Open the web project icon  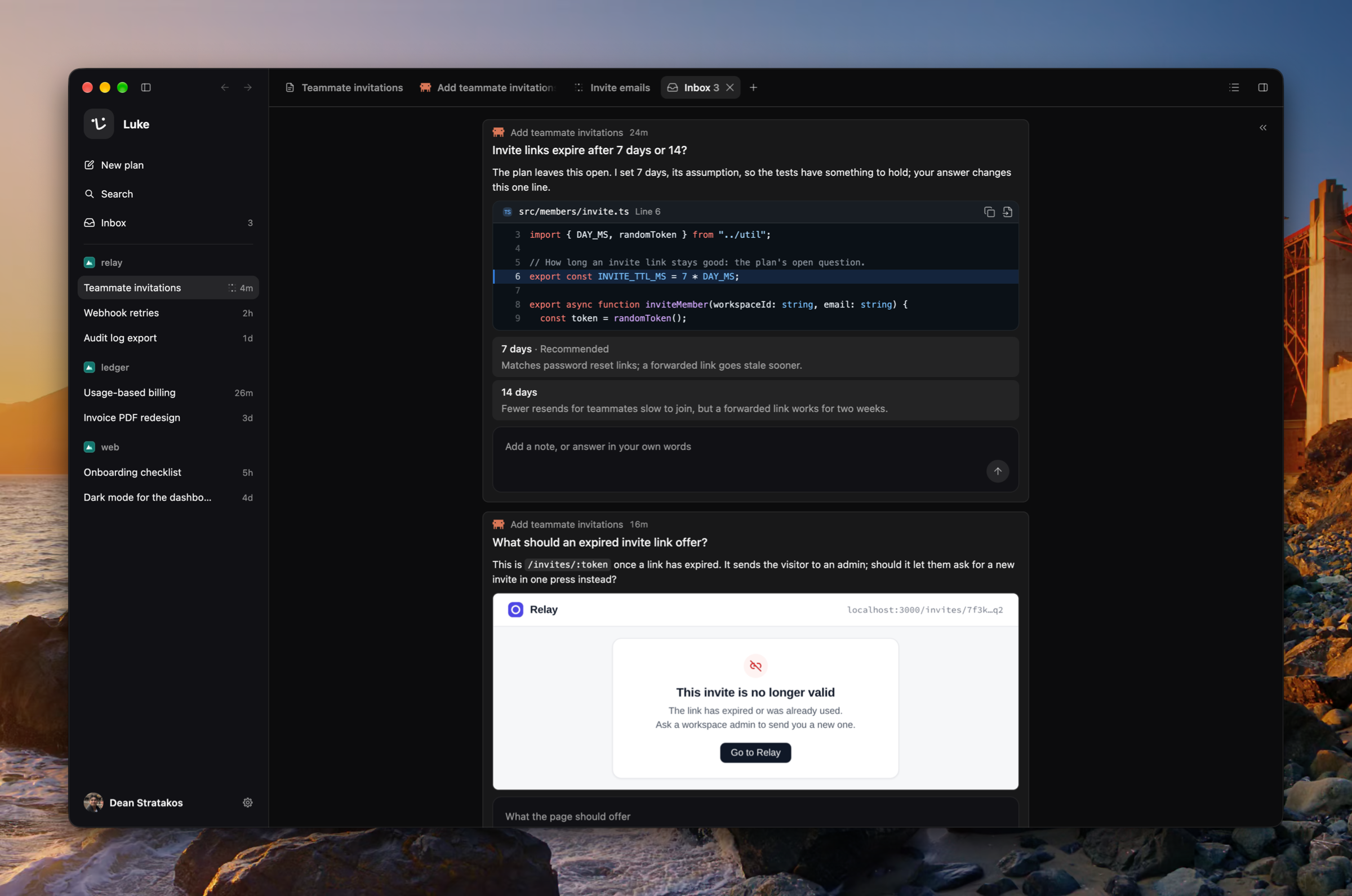[89, 447]
